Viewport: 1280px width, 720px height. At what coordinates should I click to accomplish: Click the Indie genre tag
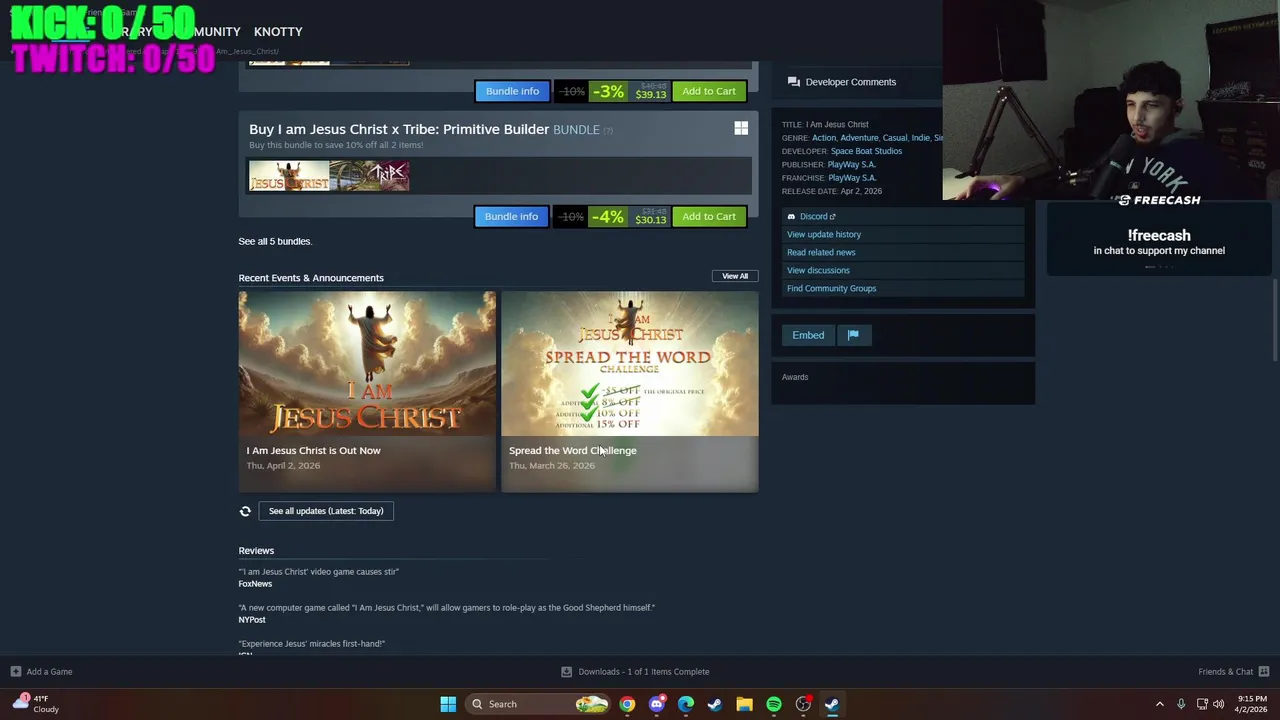click(x=920, y=138)
